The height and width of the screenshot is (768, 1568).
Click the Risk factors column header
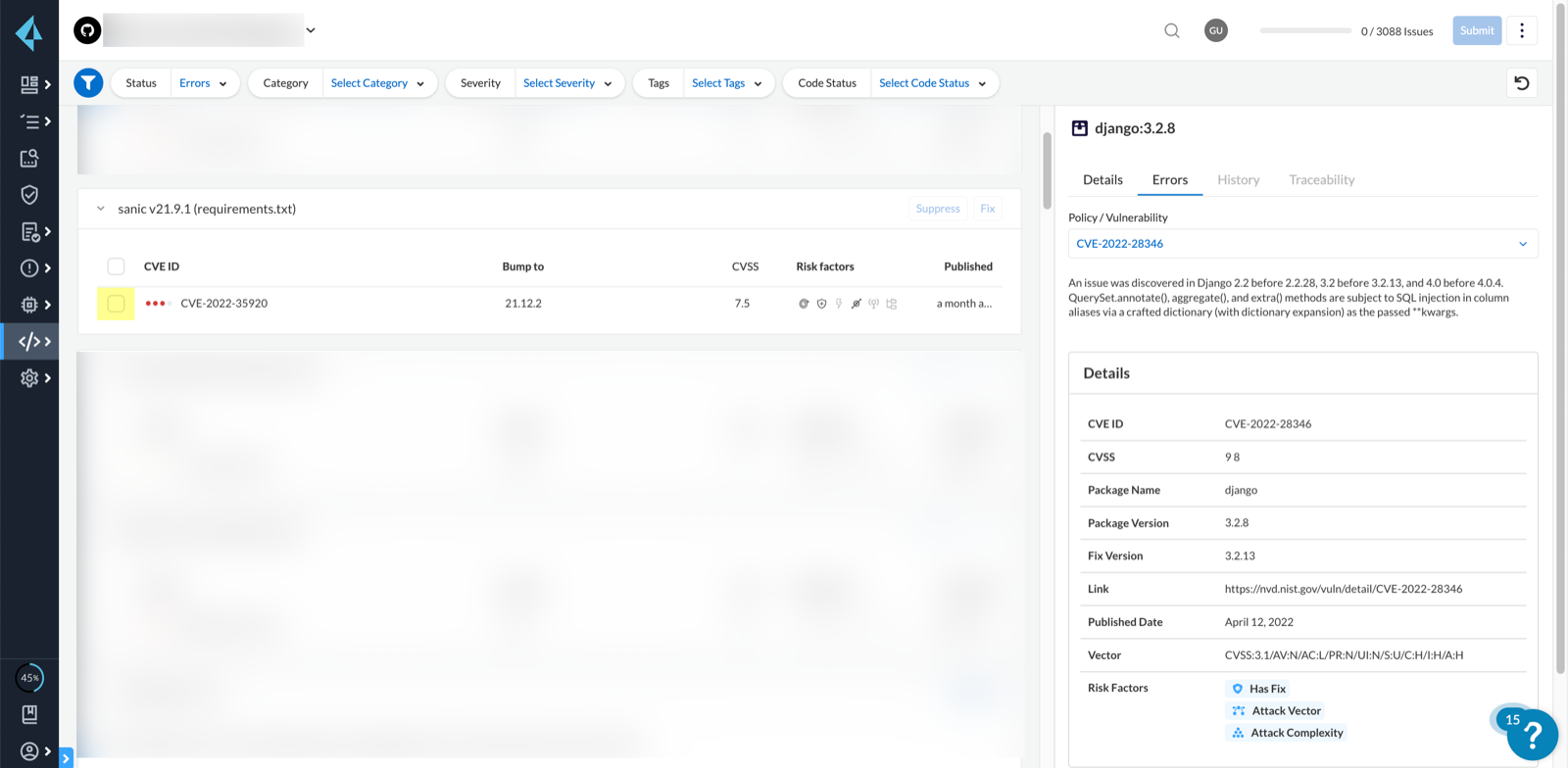click(825, 266)
